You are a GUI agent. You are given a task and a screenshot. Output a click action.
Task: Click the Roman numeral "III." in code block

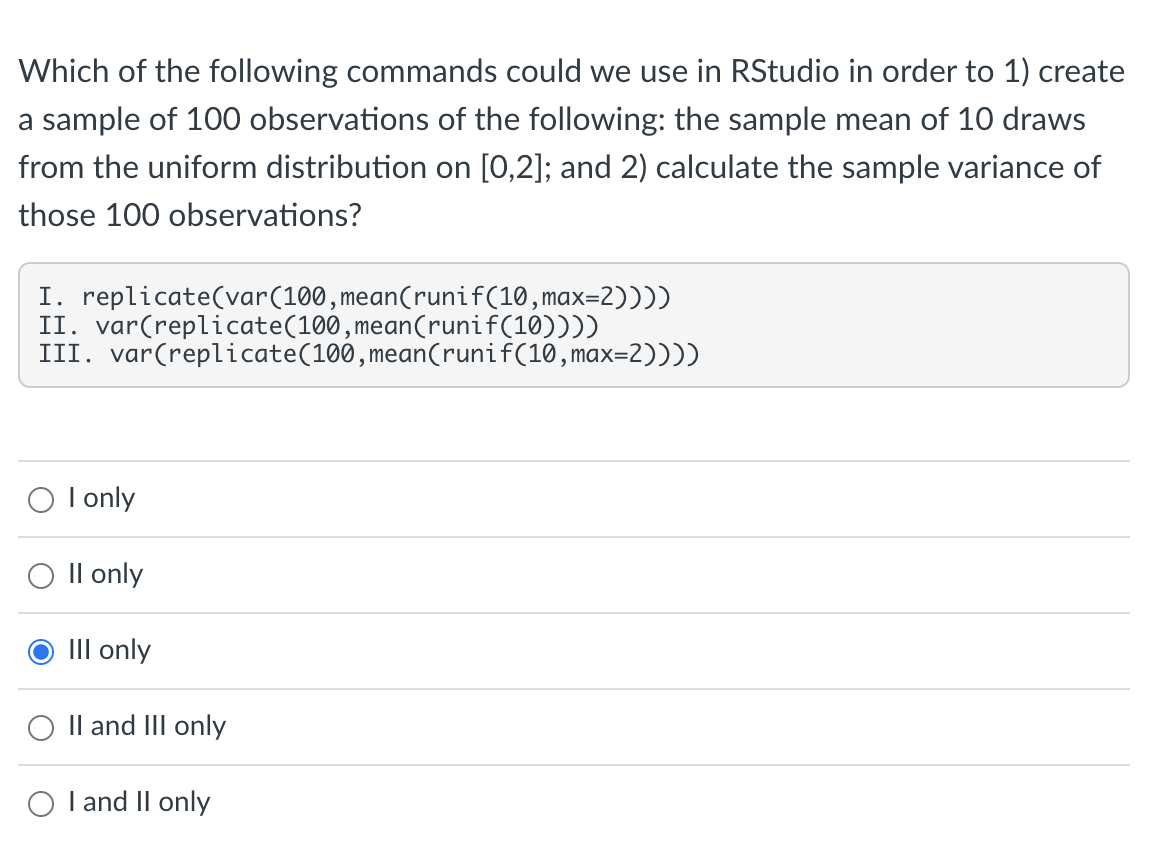click(x=66, y=354)
